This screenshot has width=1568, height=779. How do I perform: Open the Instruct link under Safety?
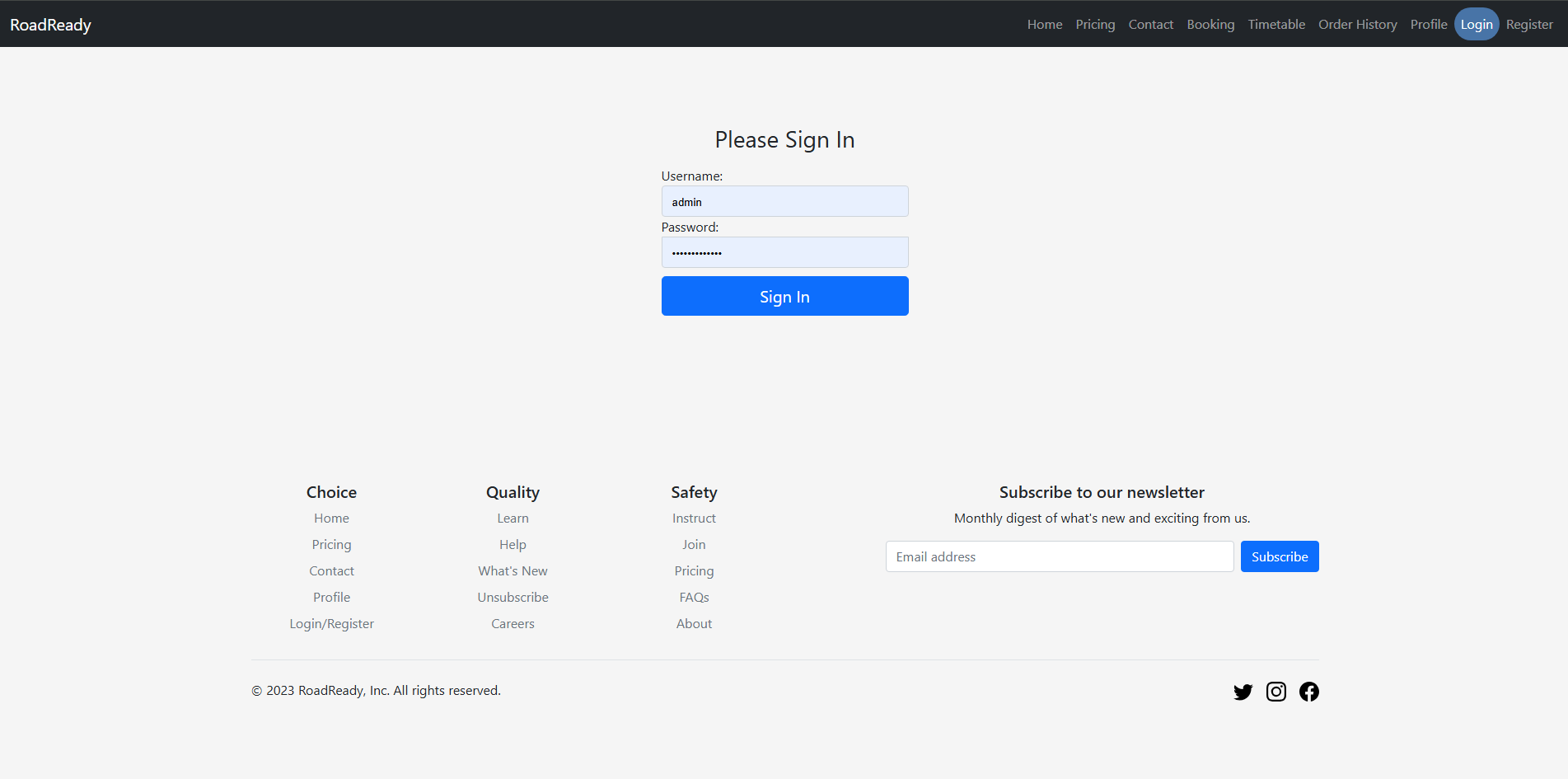click(694, 519)
